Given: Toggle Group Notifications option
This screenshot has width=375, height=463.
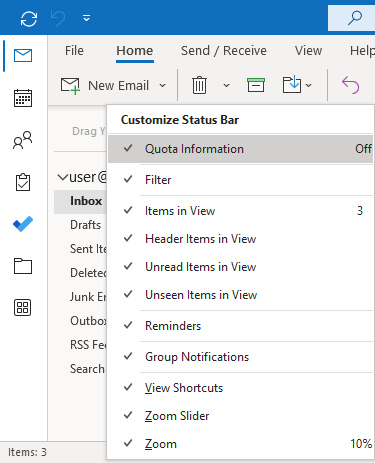Looking at the screenshot, I should coord(240,357).
